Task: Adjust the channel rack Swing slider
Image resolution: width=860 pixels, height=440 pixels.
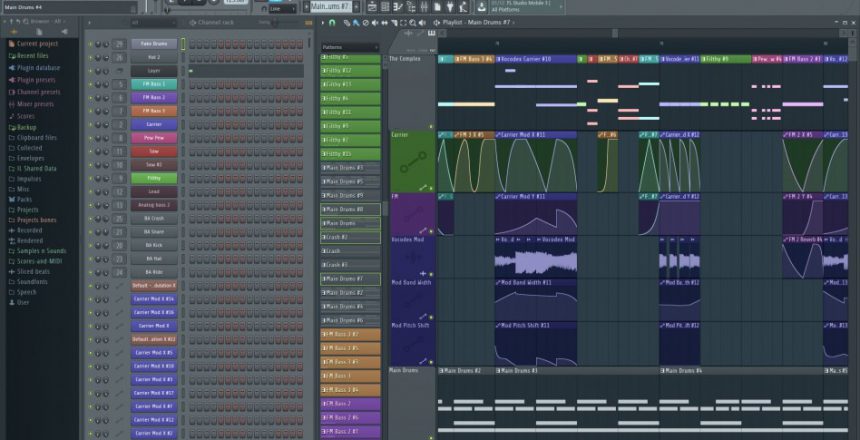Action: [x=275, y=22]
